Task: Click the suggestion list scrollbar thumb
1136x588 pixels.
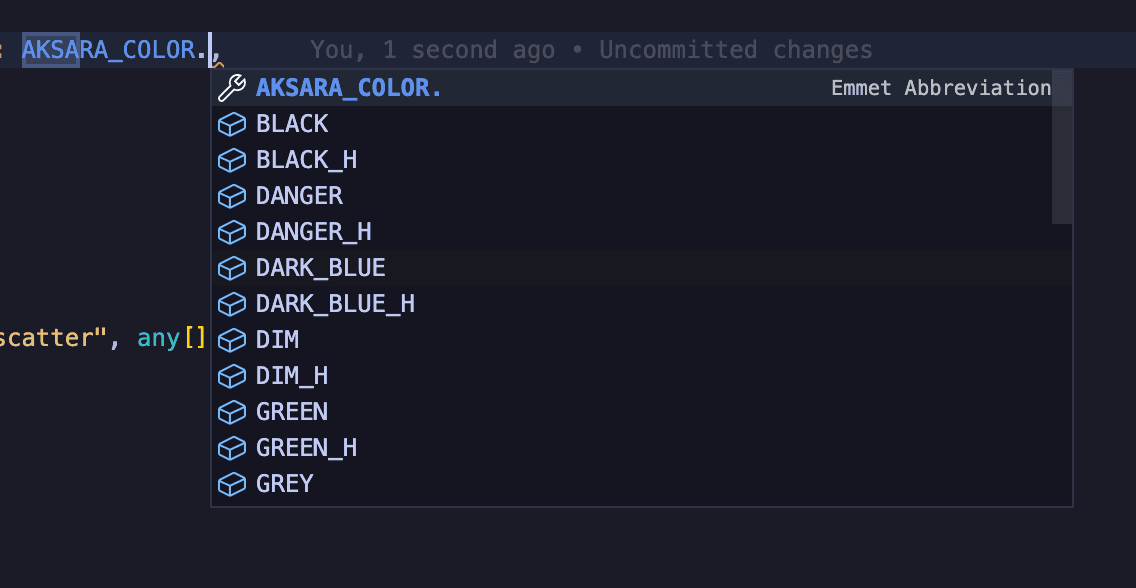Action: [x=1062, y=146]
